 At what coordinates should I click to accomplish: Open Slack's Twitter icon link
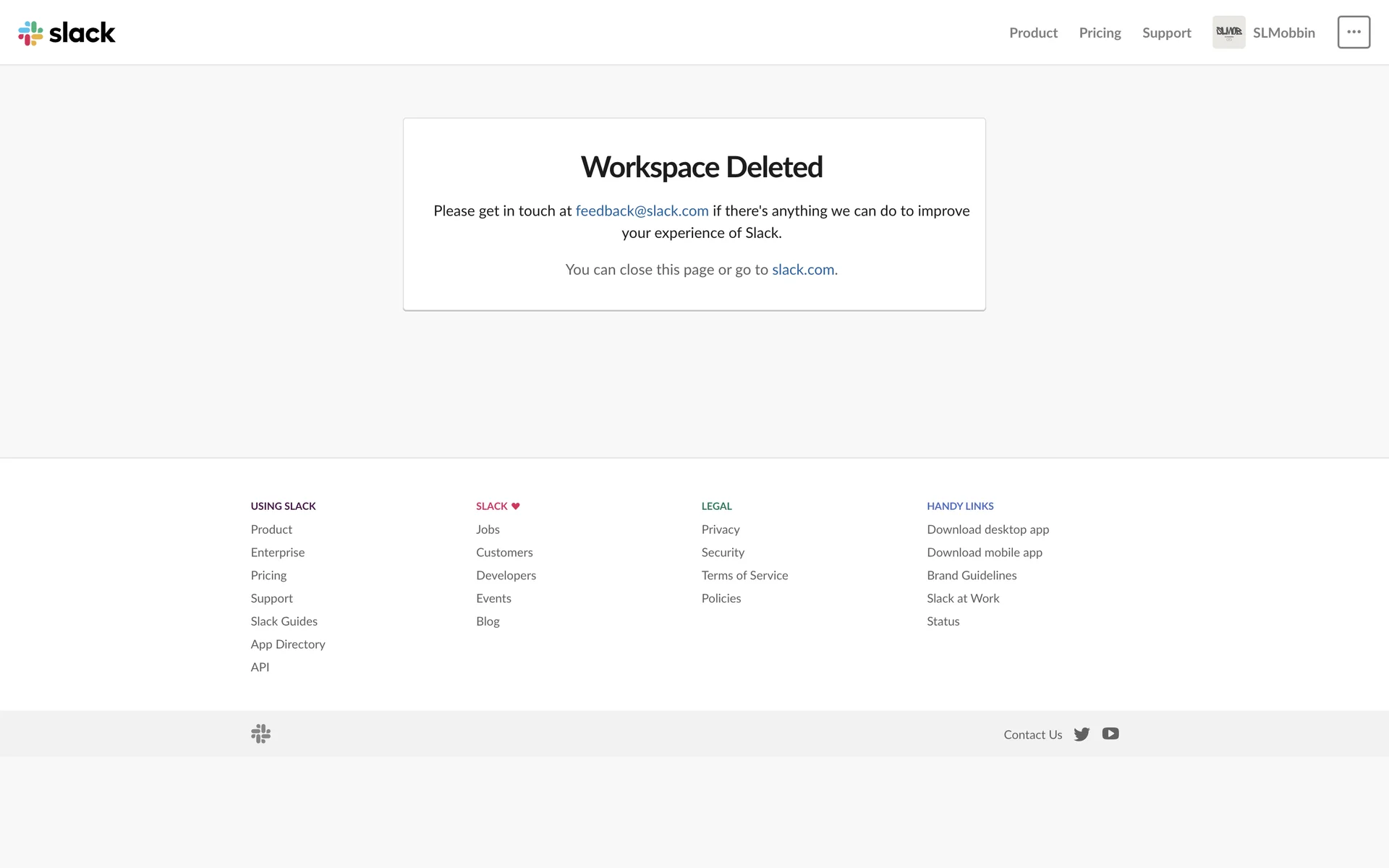pos(1082,734)
